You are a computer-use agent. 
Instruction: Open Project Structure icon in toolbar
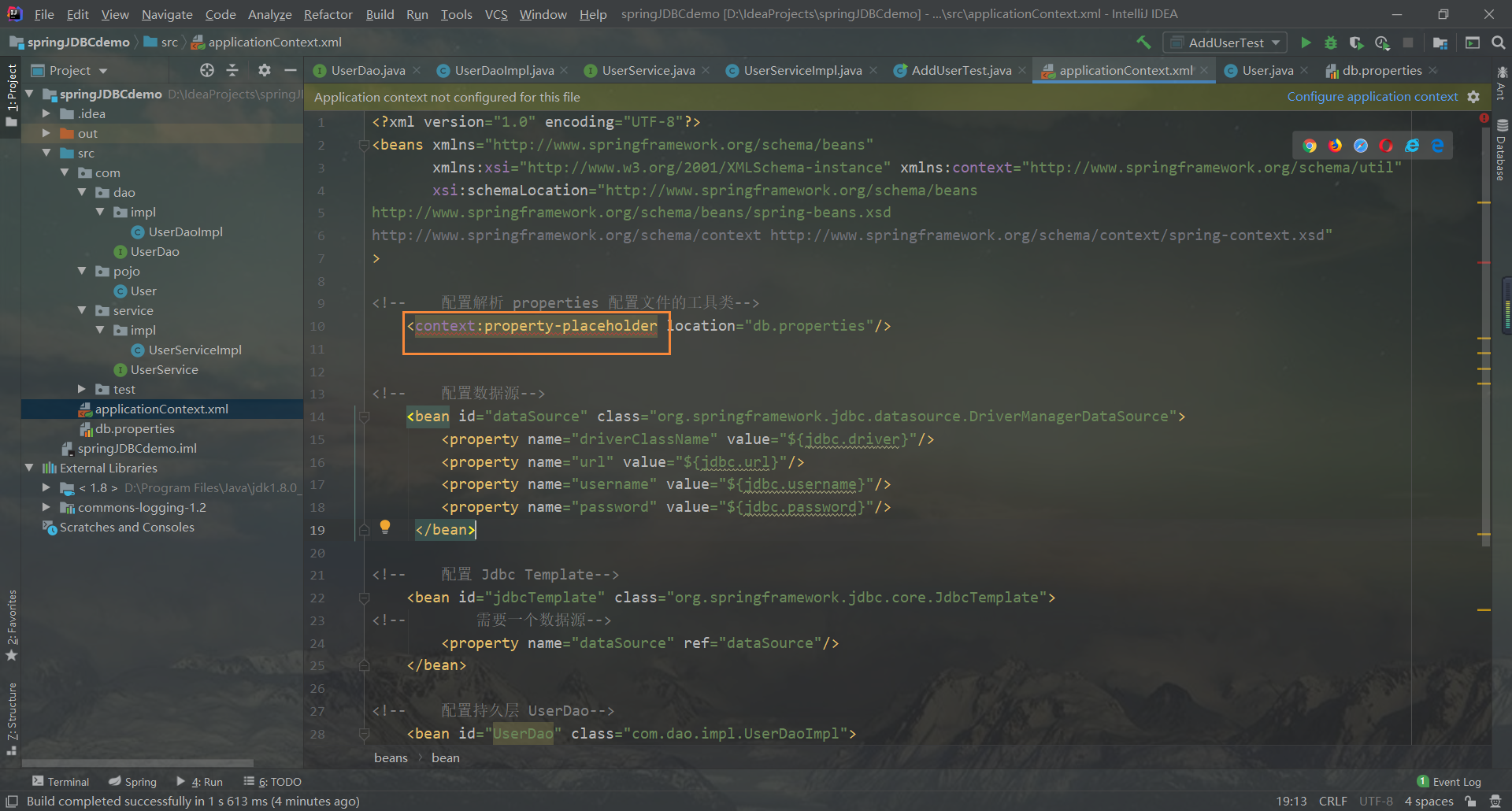[x=1440, y=43]
